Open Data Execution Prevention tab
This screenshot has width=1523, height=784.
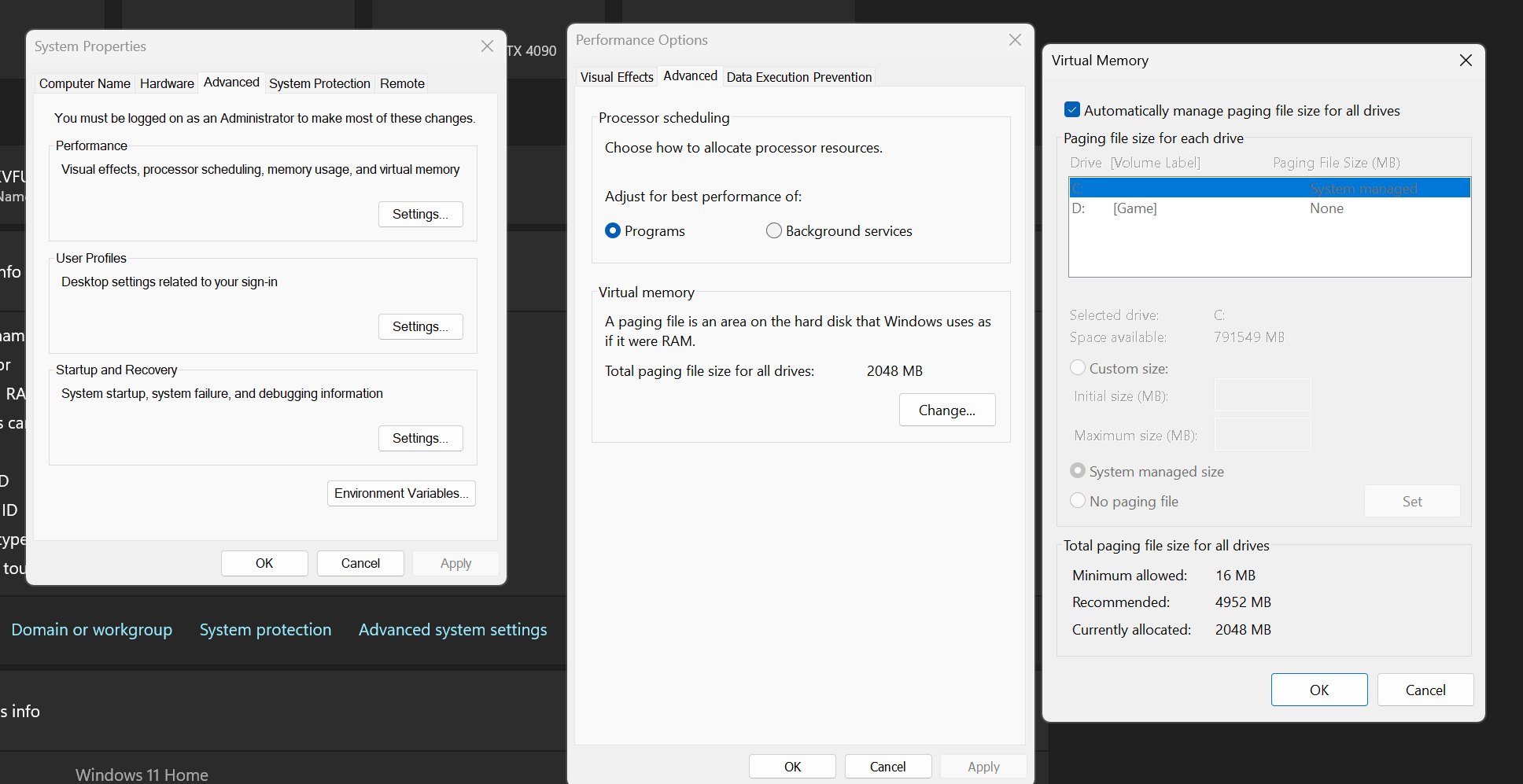coord(799,77)
